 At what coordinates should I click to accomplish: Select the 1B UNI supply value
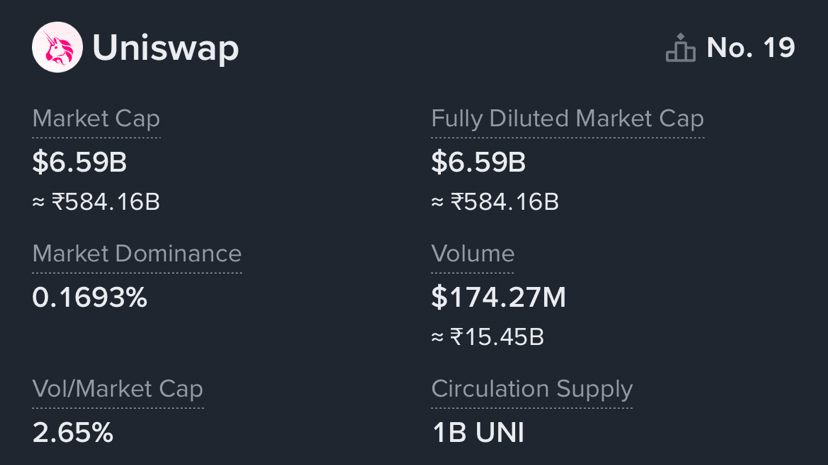tap(478, 432)
